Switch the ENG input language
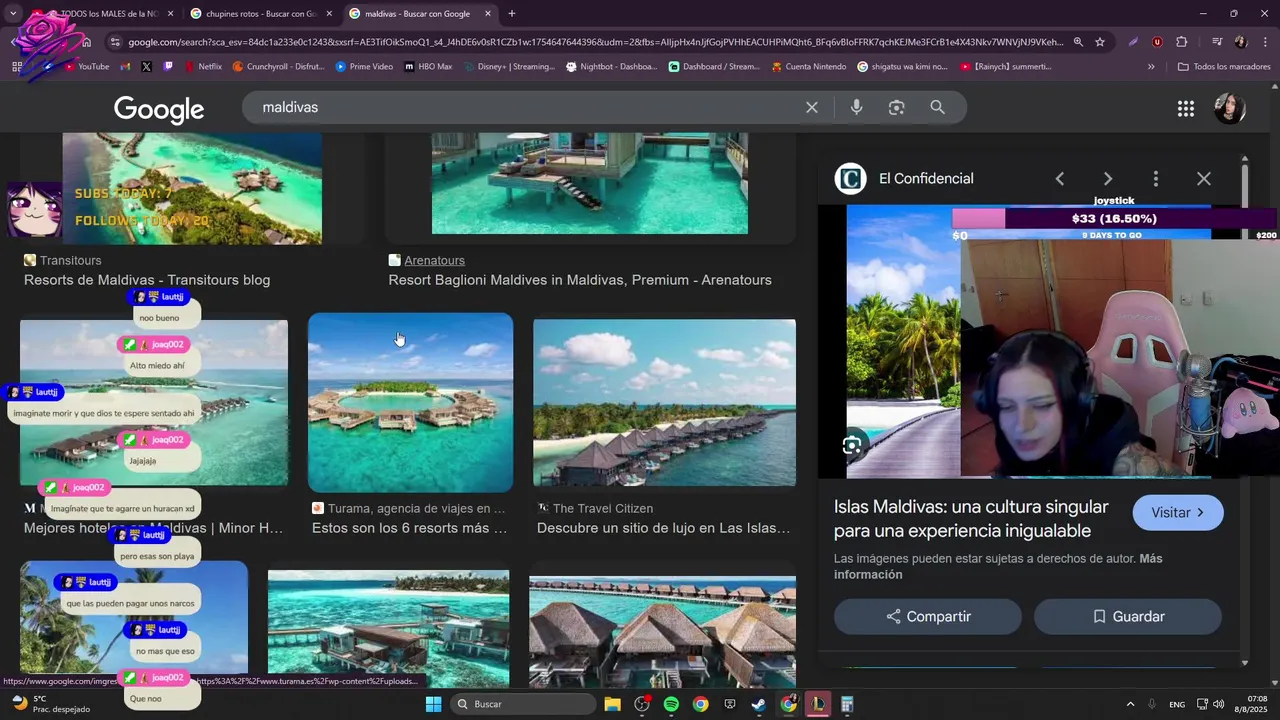 point(1177,704)
